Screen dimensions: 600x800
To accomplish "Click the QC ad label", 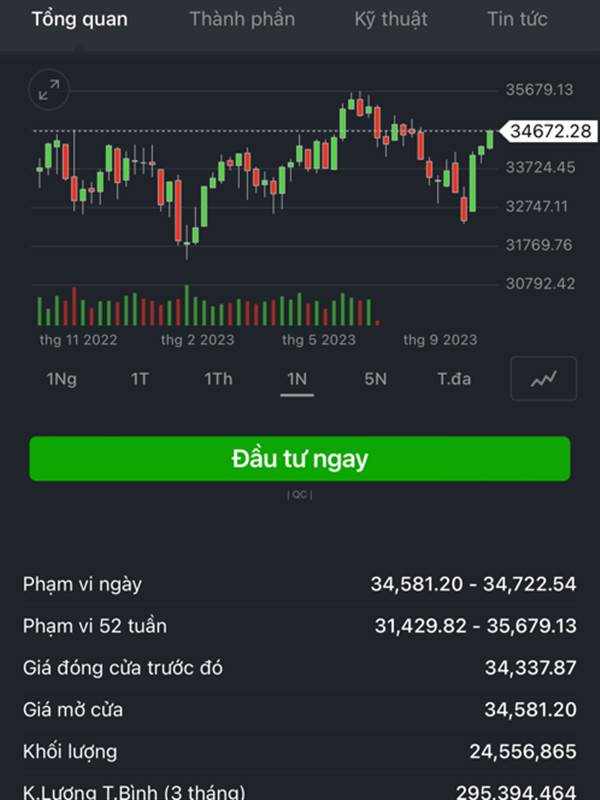I will click(300, 495).
